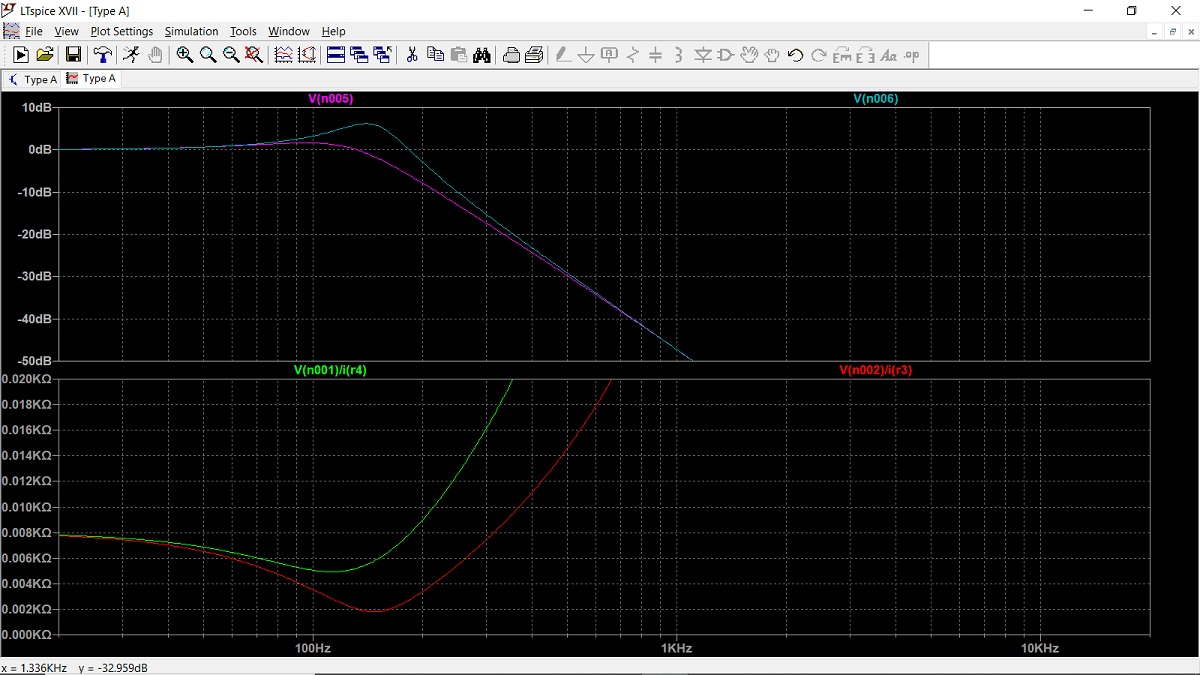1200x675 pixels.
Task: Switch to the Type A schematic tab
Action: pyautogui.click(x=33, y=79)
